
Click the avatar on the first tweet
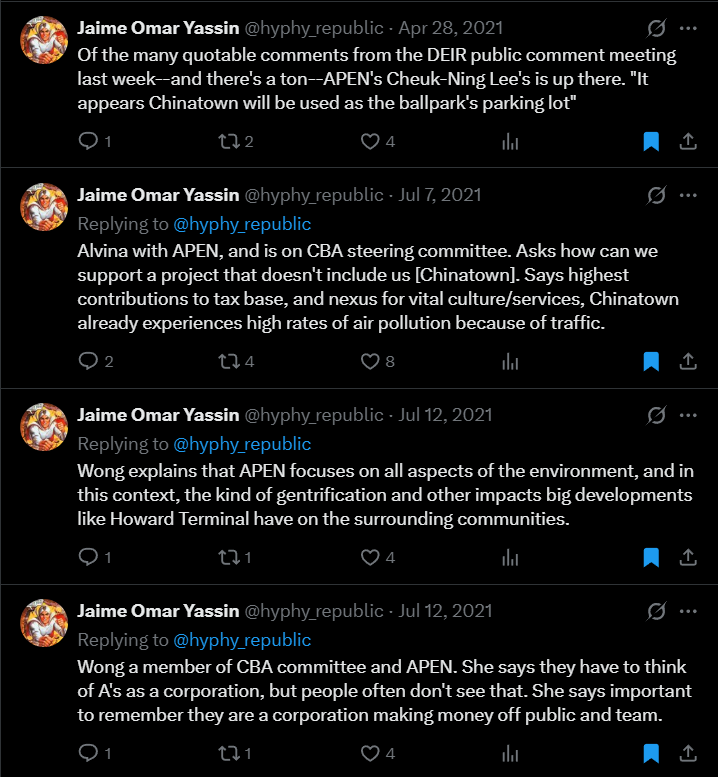pos(44,40)
